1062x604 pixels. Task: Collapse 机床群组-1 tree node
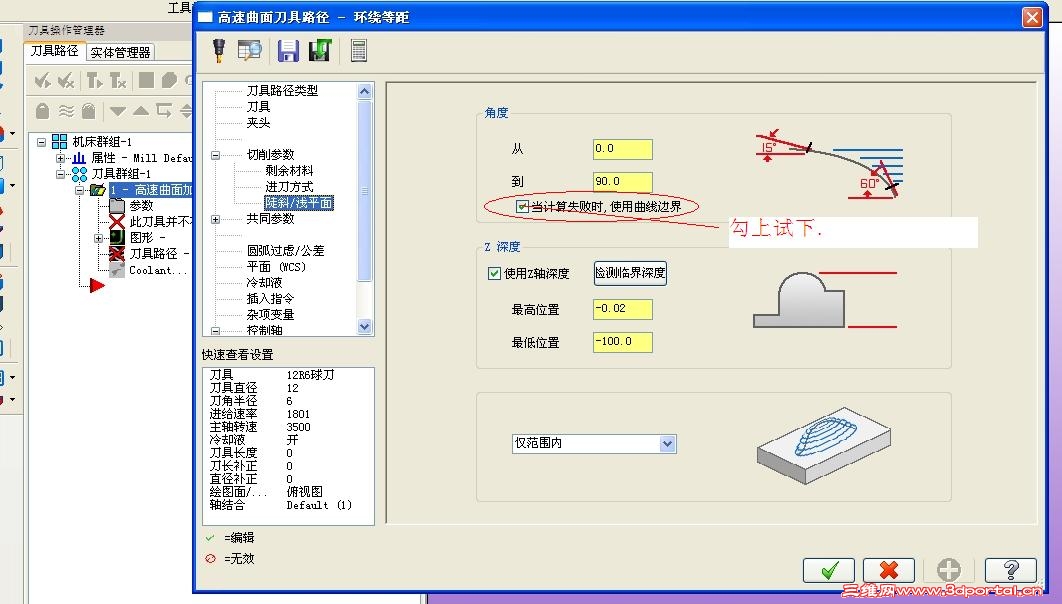(x=41, y=142)
